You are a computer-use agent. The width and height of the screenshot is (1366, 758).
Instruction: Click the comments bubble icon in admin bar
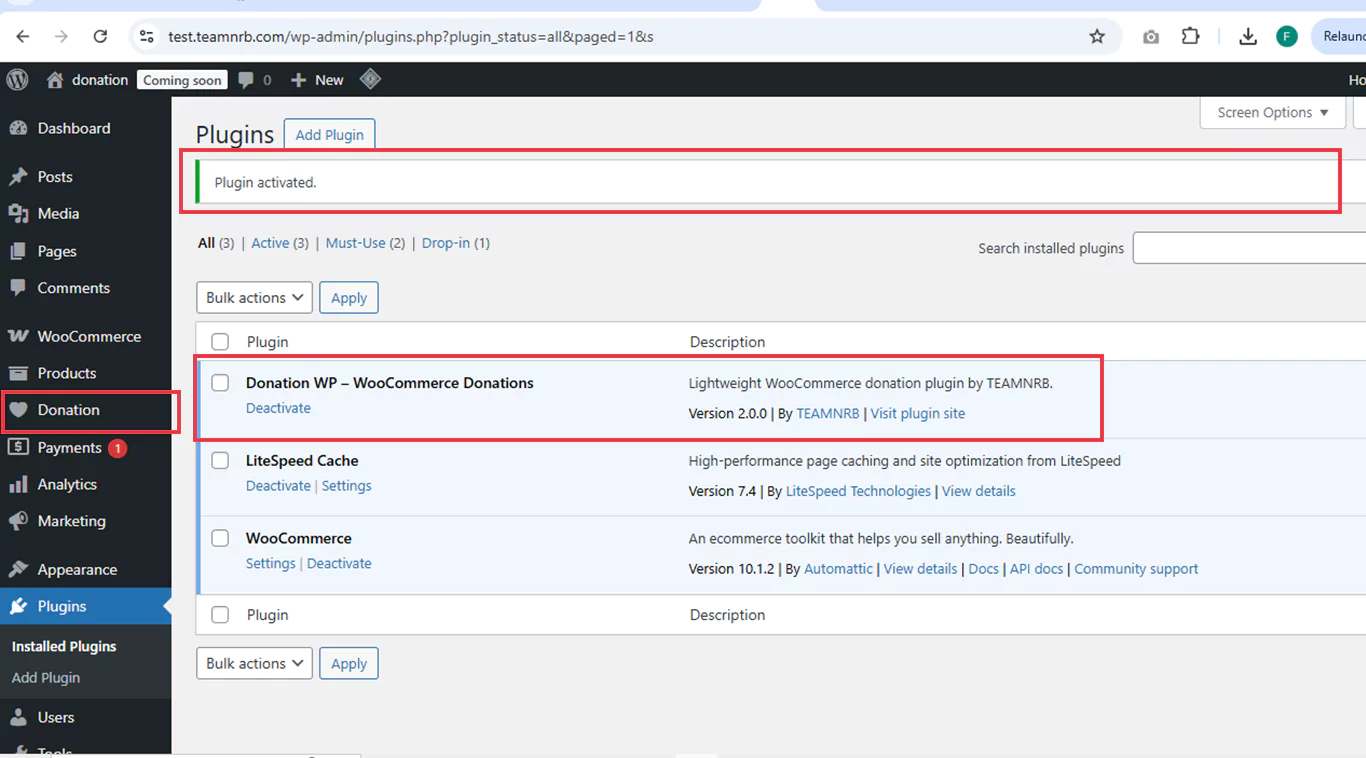(246, 80)
